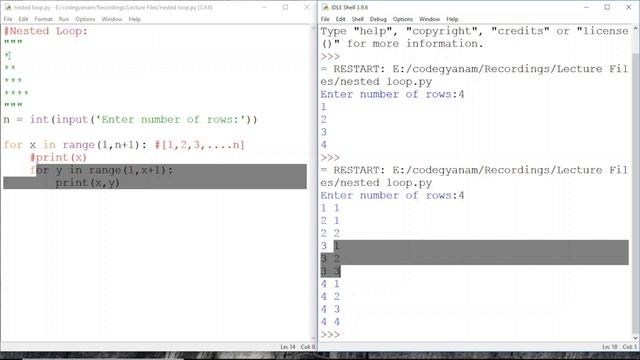This screenshot has height=360, width=640.
Task: Click the second 'Enter number of rows:4' line
Action: 392,196
